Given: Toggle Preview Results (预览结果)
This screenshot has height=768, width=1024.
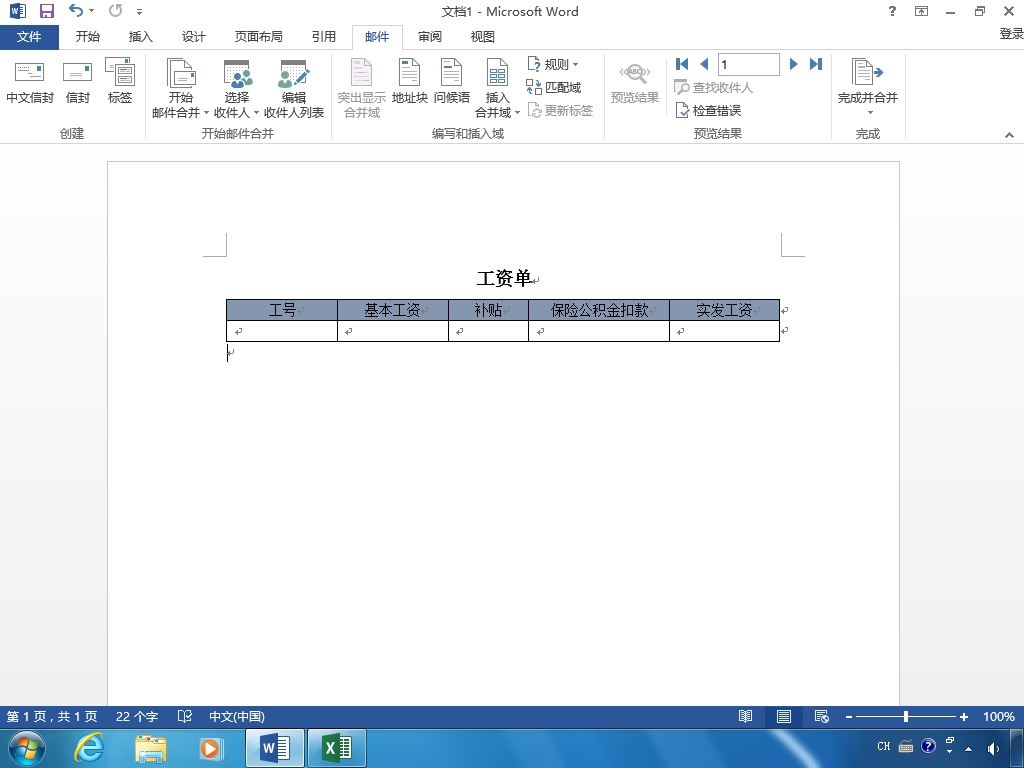Looking at the screenshot, I should click(635, 82).
